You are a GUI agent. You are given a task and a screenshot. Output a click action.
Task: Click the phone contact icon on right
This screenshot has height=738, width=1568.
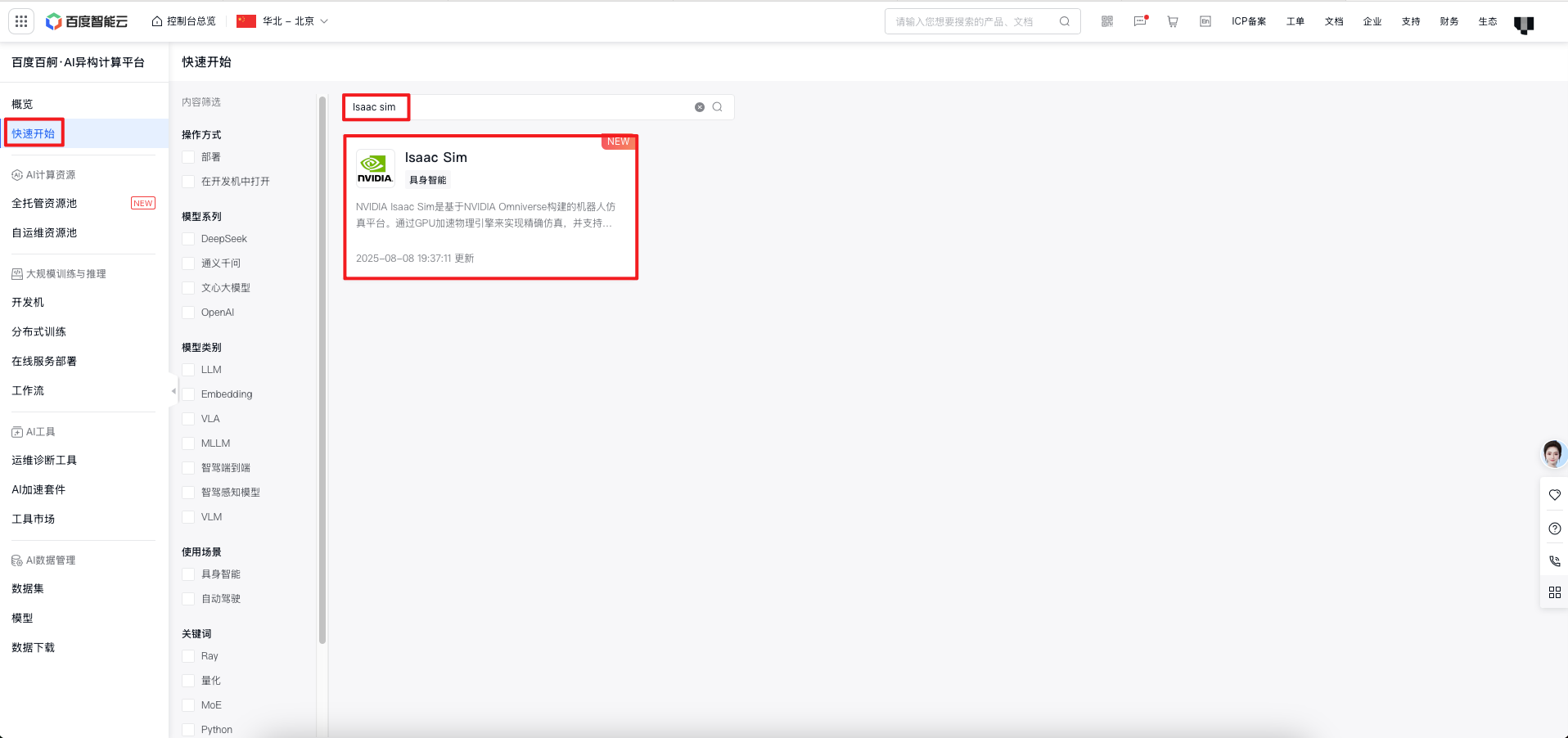point(1554,561)
